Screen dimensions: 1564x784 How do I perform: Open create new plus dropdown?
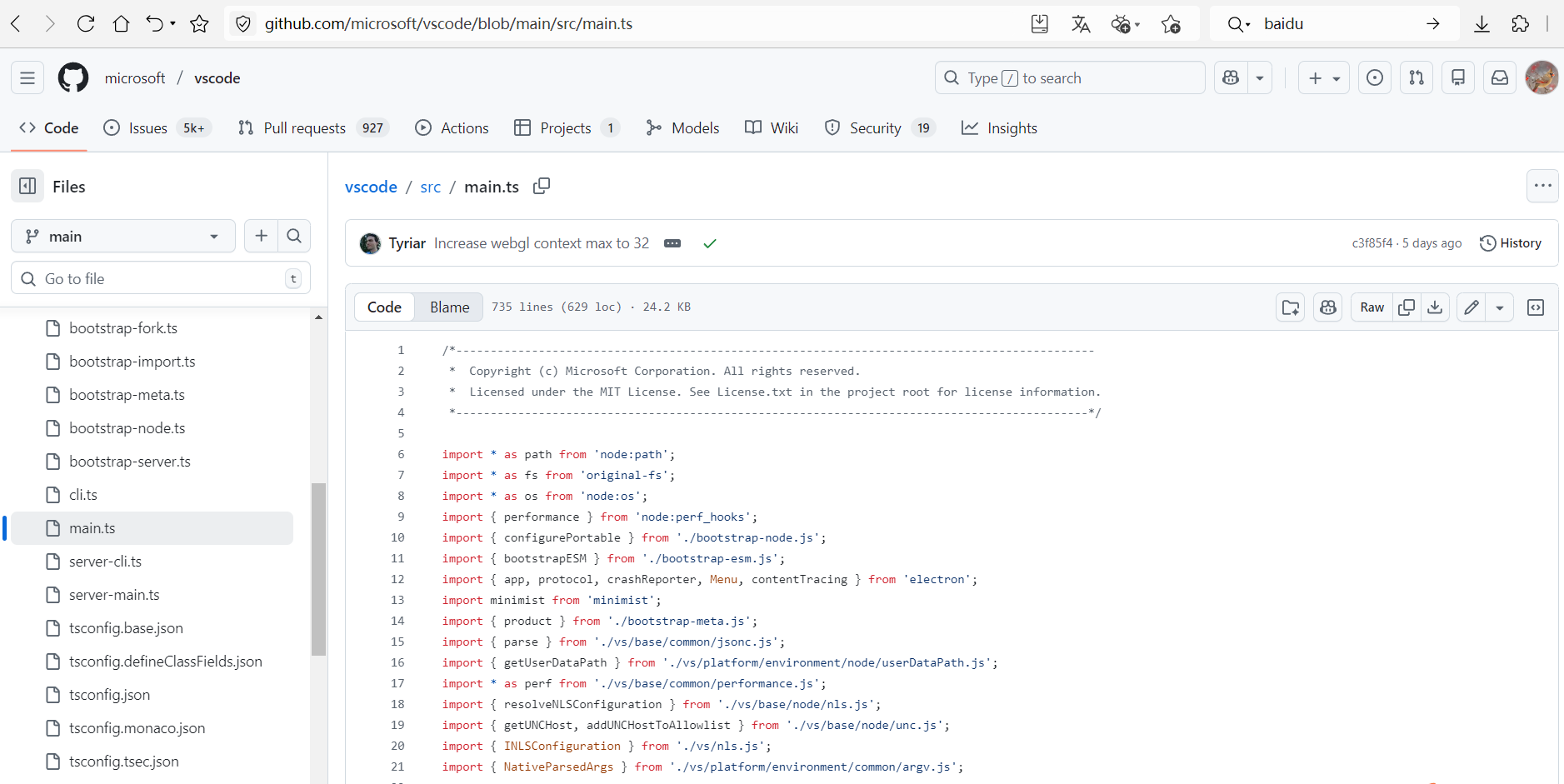pyautogui.click(x=1324, y=78)
